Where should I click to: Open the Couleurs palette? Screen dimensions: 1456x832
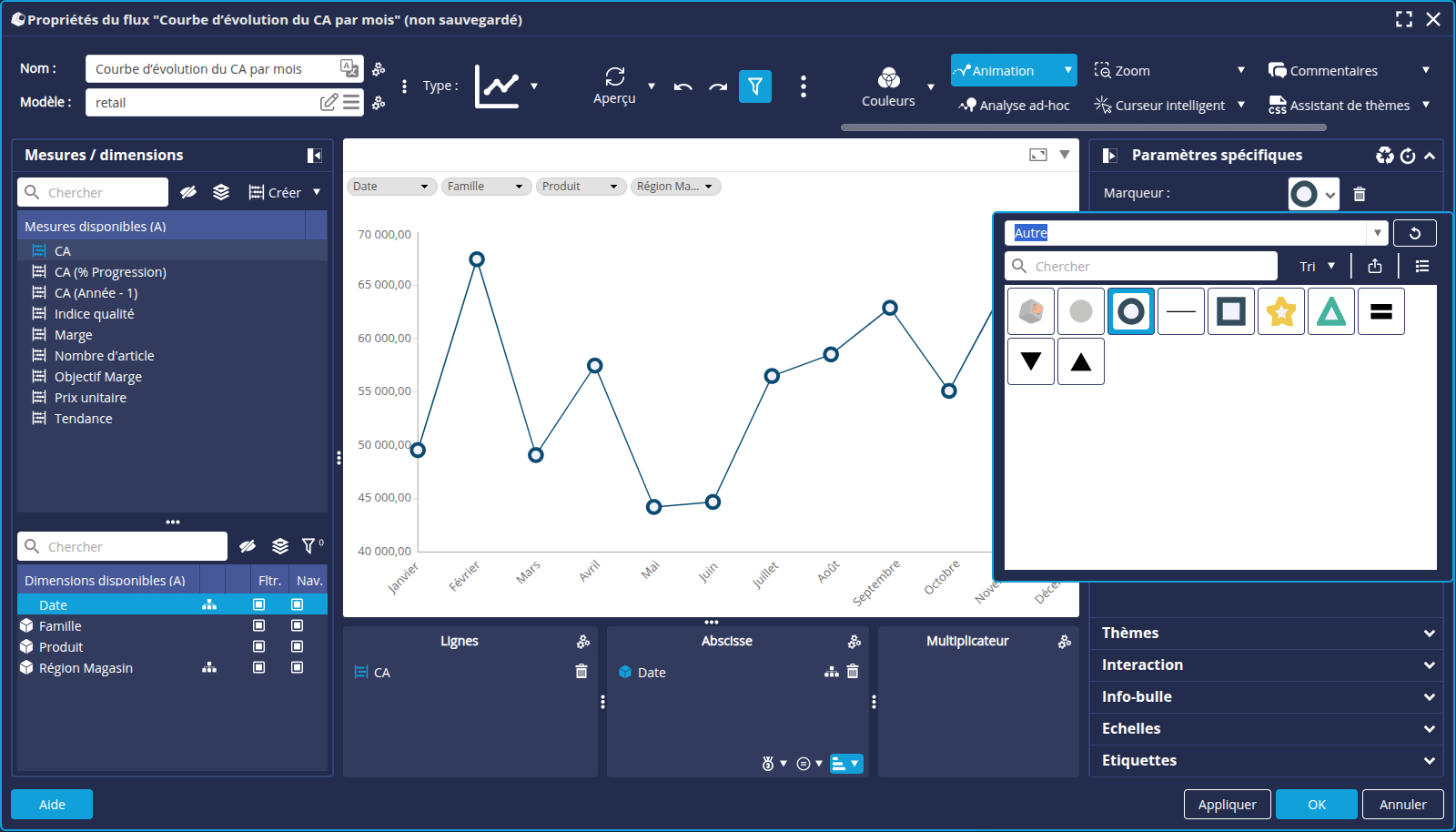point(888,86)
